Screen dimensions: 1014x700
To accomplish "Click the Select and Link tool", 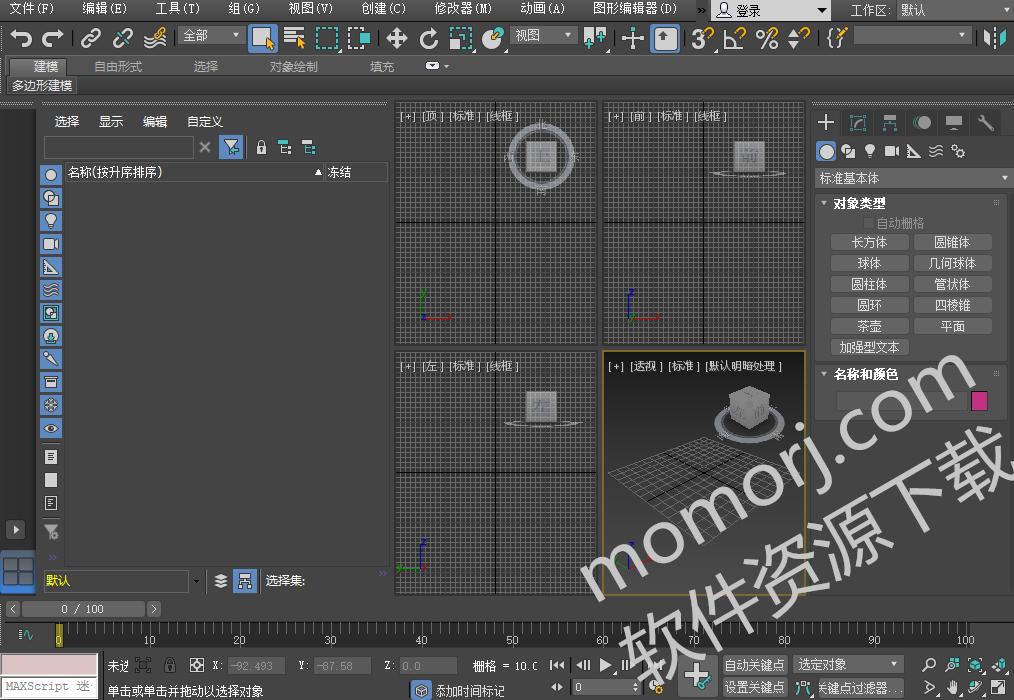I will 91,38.
